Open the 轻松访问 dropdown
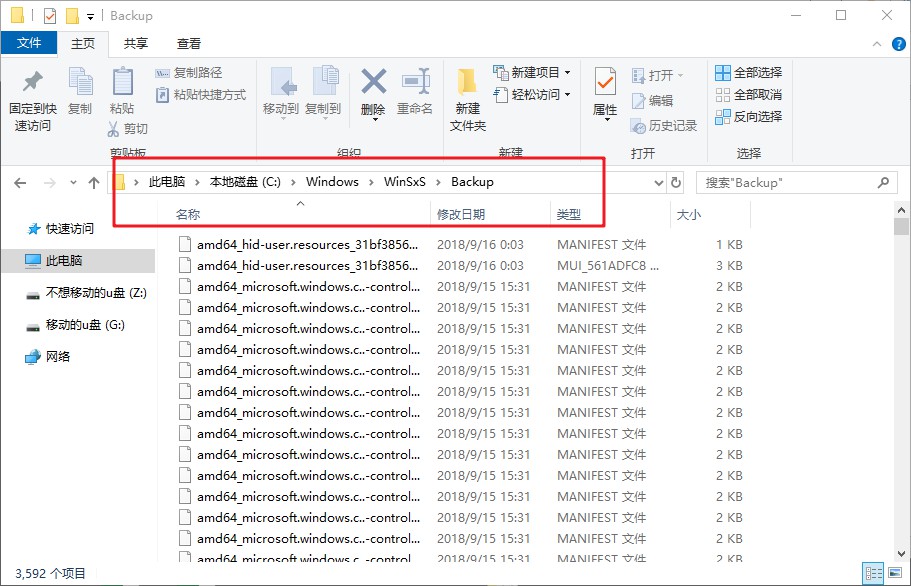Screen dimensions: 911x586 coord(567,95)
